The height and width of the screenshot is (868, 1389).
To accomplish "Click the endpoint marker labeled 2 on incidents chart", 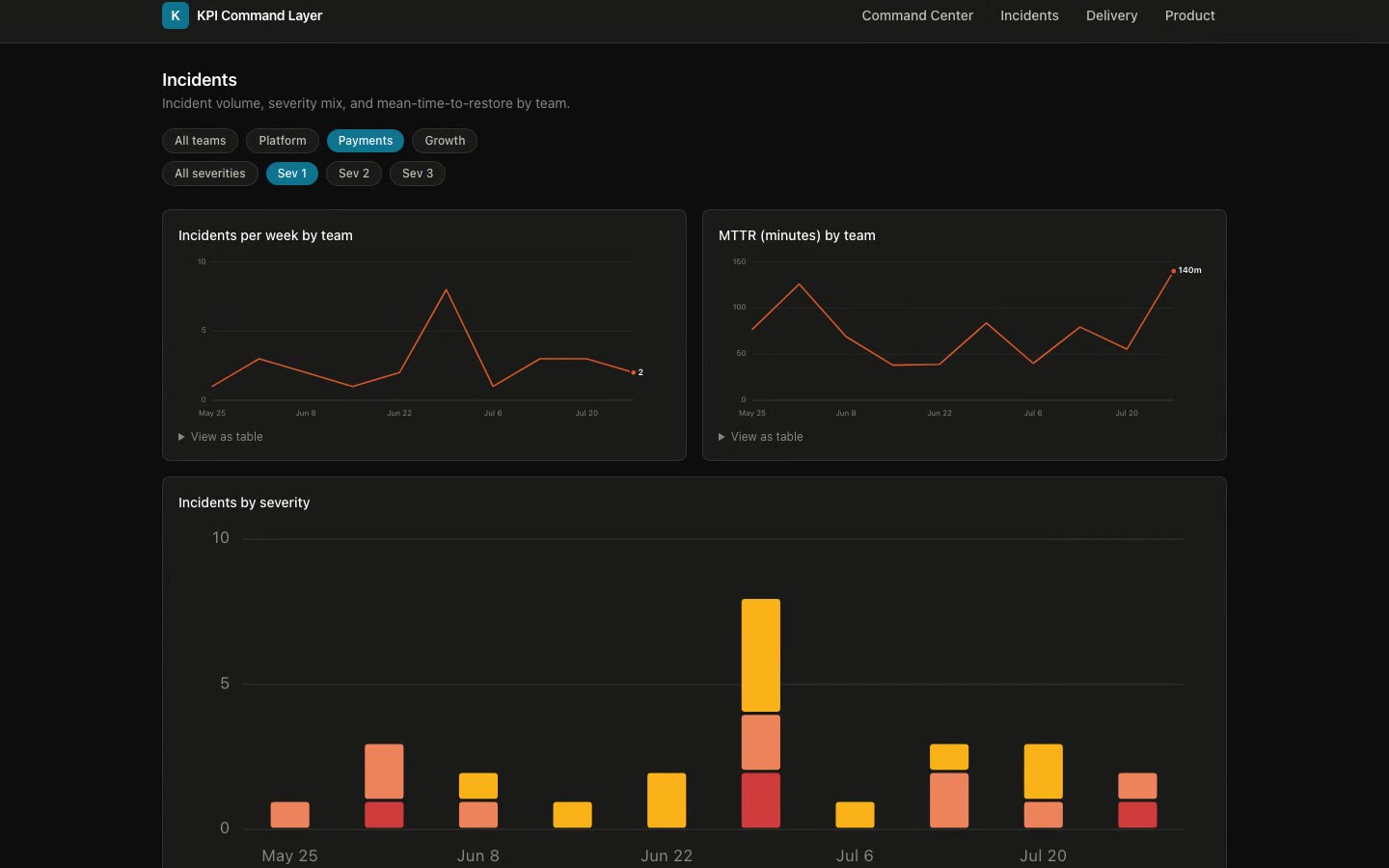I will pos(633,372).
